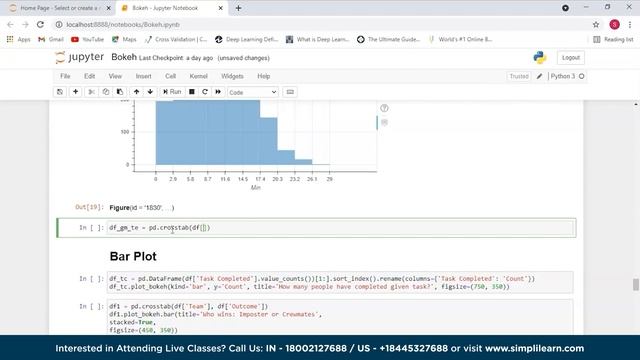
Task: Open the Gmail bookmark
Action: pos(51,39)
